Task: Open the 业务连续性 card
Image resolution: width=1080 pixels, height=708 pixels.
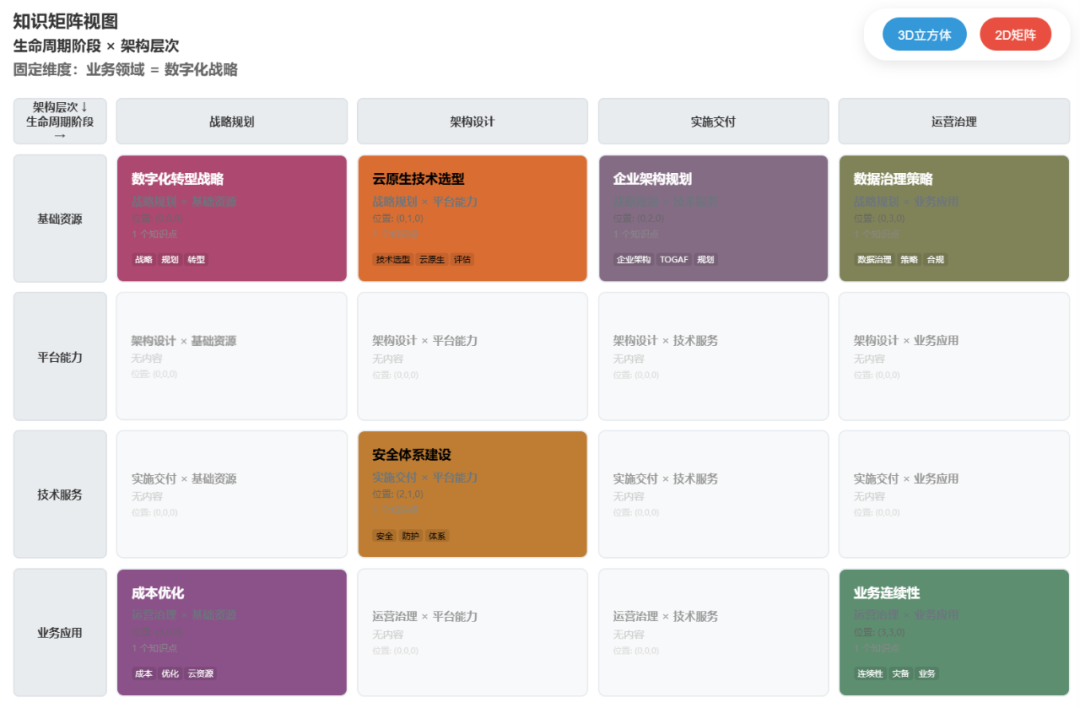Action: click(x=953, y=632)
